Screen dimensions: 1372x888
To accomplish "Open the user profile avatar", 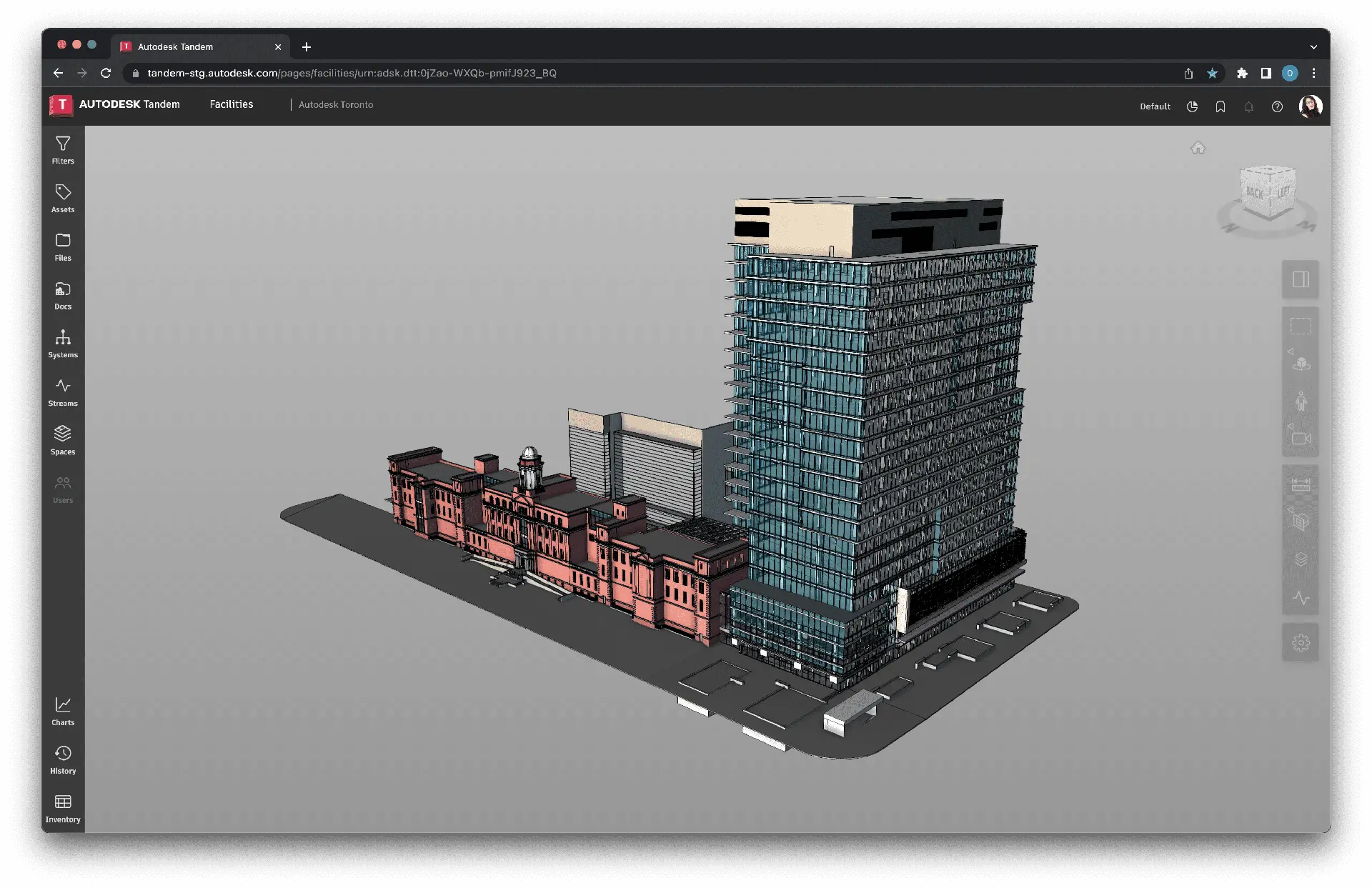I will tap(1311, 106).
